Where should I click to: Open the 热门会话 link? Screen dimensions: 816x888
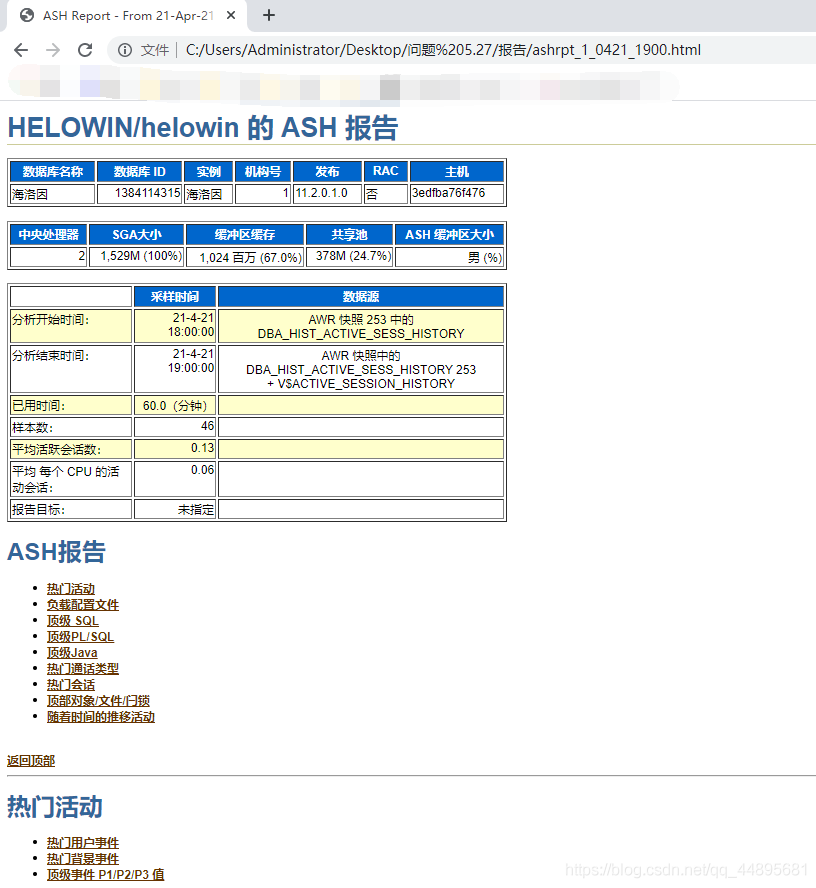click(x=71, y=685)
